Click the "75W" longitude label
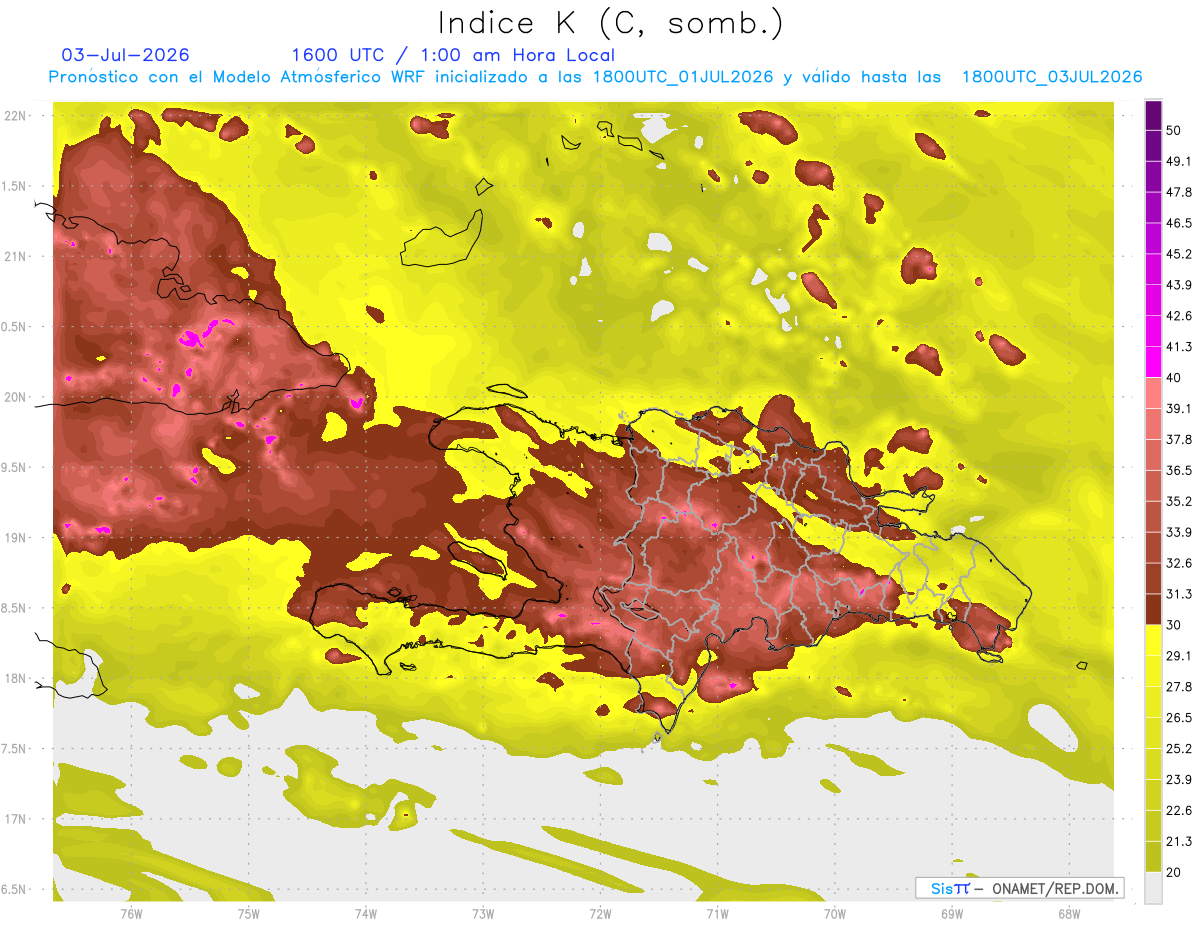 click(248, 914)
